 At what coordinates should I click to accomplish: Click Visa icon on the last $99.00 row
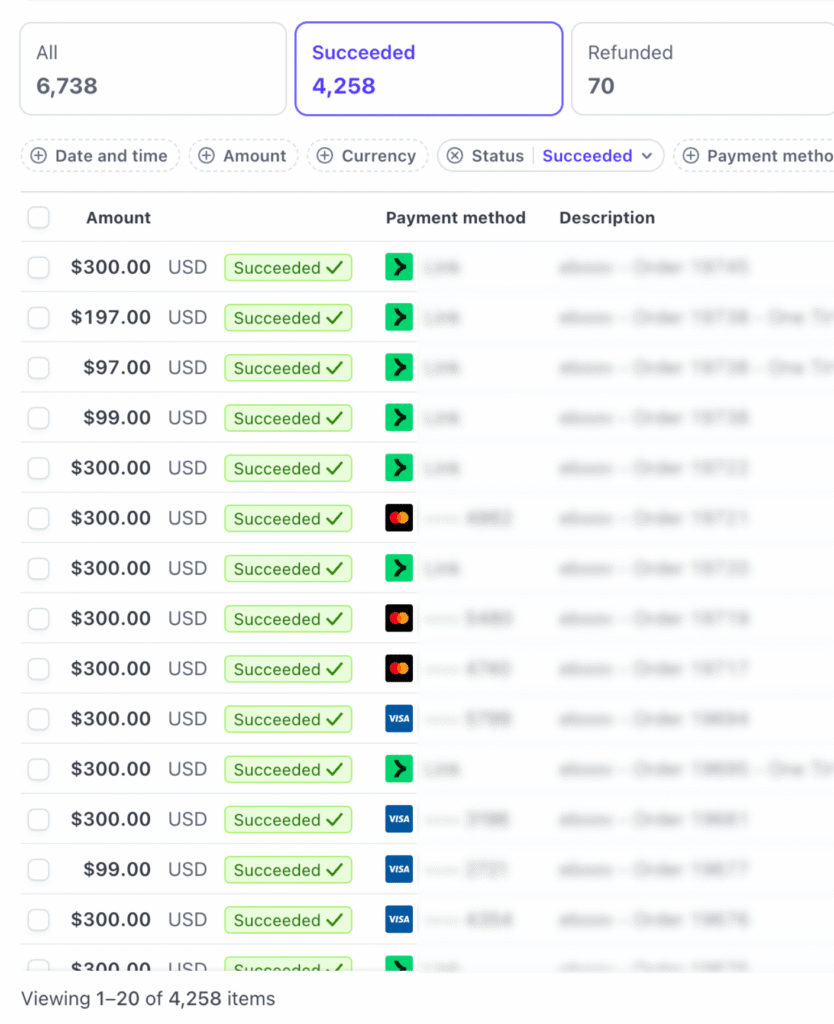399,869
